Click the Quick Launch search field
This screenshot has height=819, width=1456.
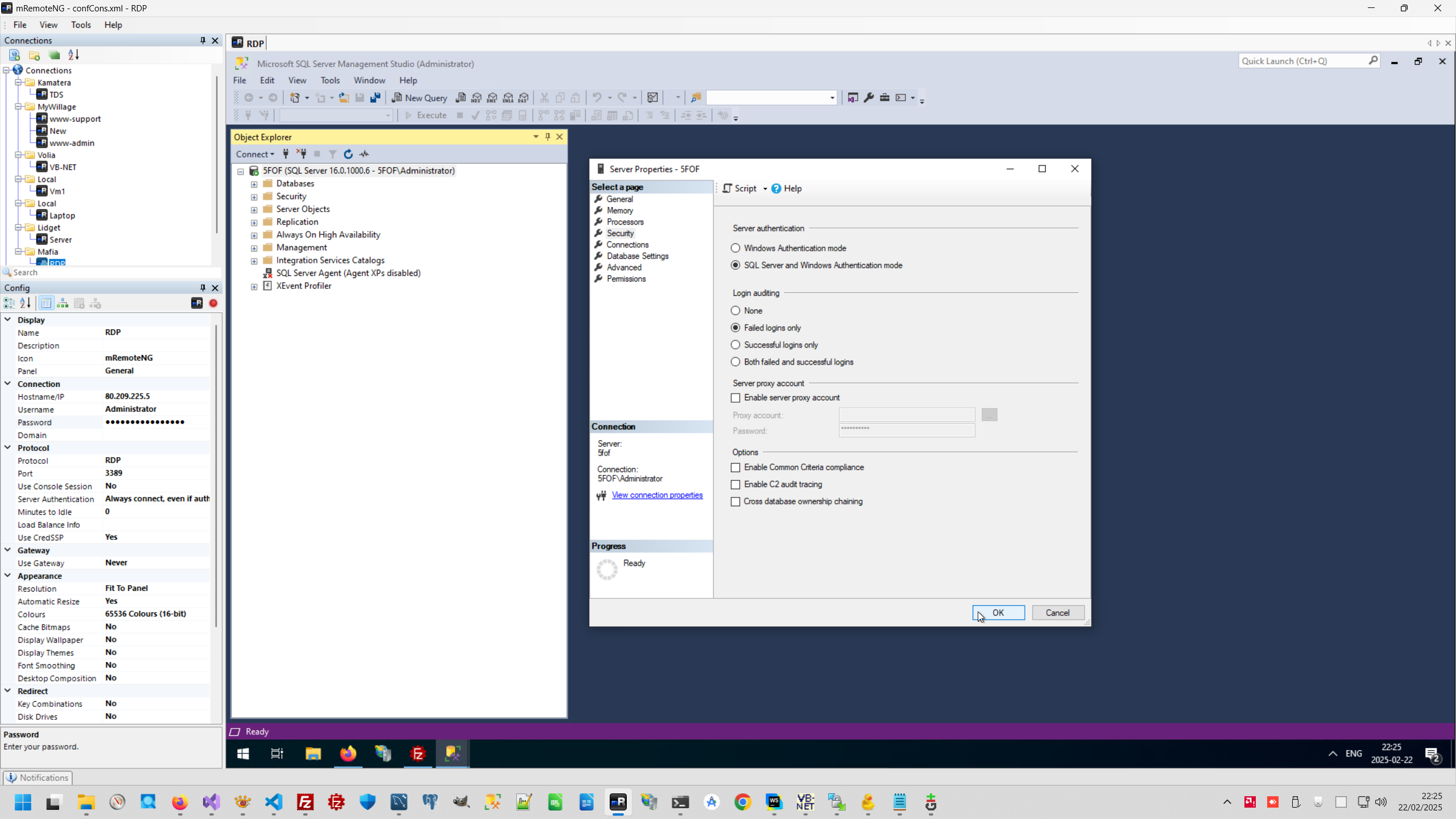(1302, 61)
